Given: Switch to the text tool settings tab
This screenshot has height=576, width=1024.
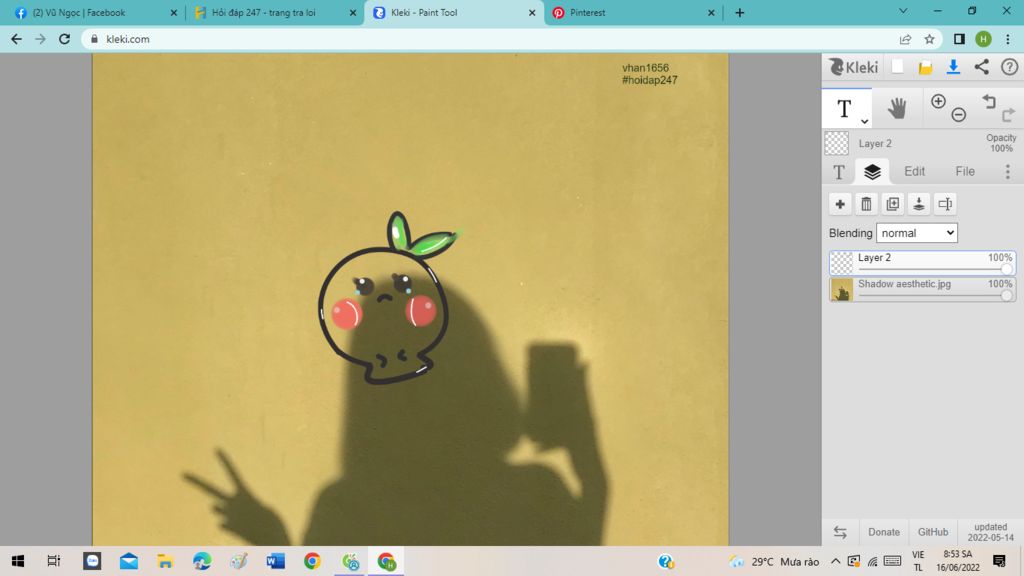Looking at the screenshot, I should (839, 172).
